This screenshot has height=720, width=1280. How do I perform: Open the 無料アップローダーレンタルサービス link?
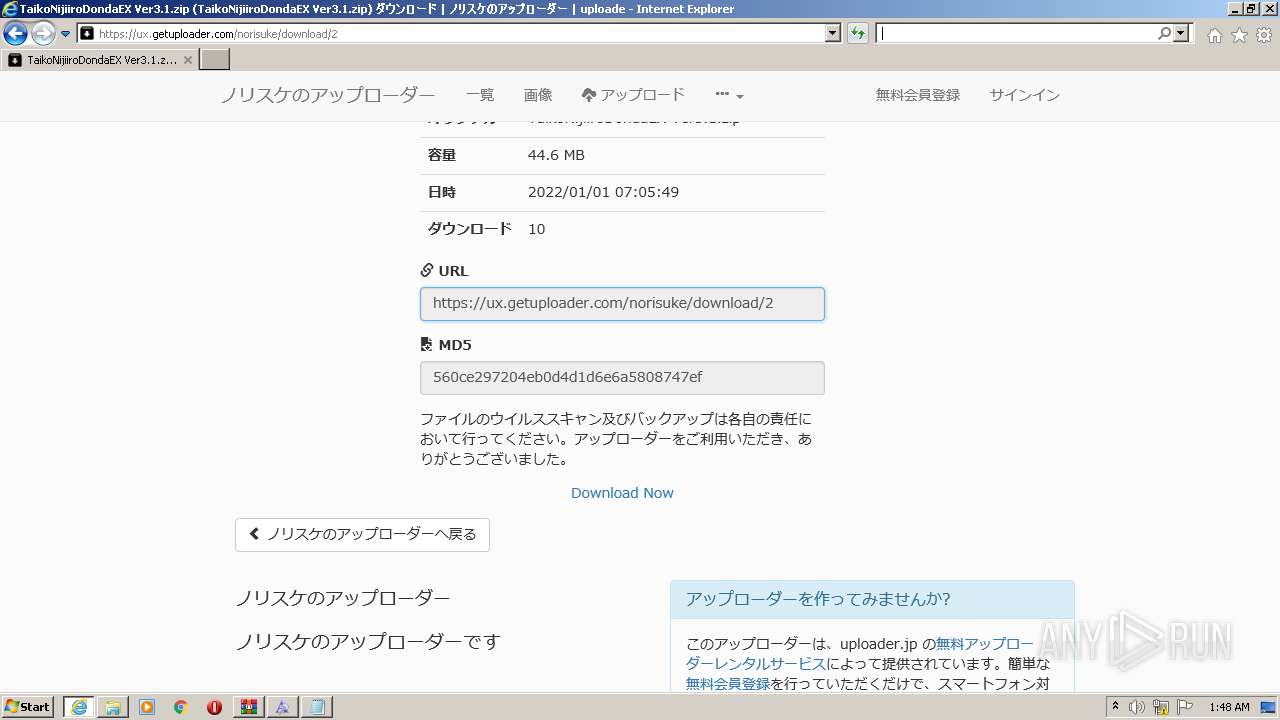[x=859, y=654]
